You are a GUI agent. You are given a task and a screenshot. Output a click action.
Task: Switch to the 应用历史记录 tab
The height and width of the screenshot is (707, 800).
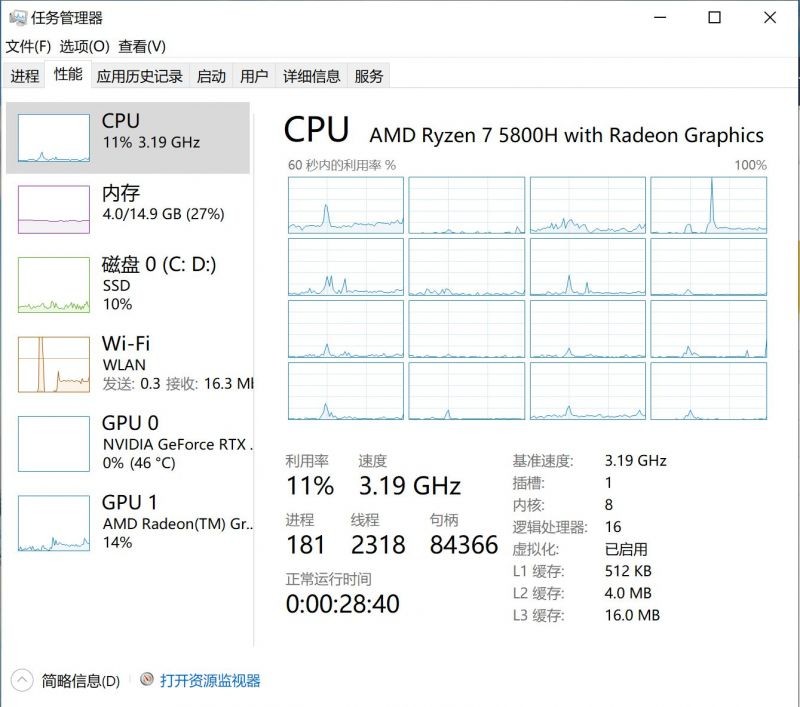coord(140,76)
